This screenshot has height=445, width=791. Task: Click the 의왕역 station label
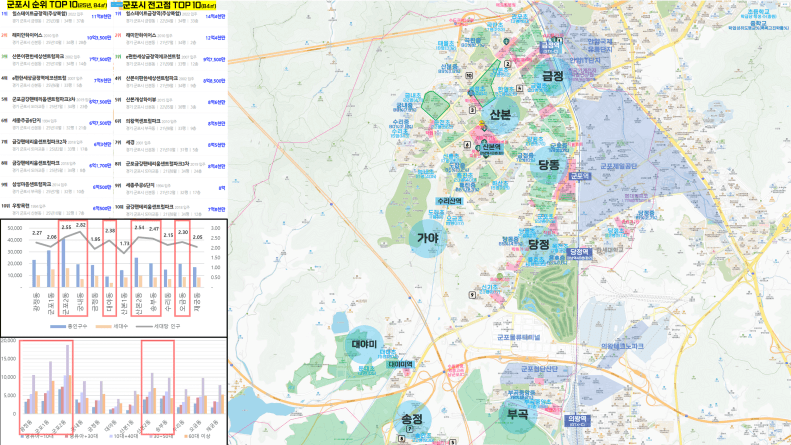pos(577,420)
